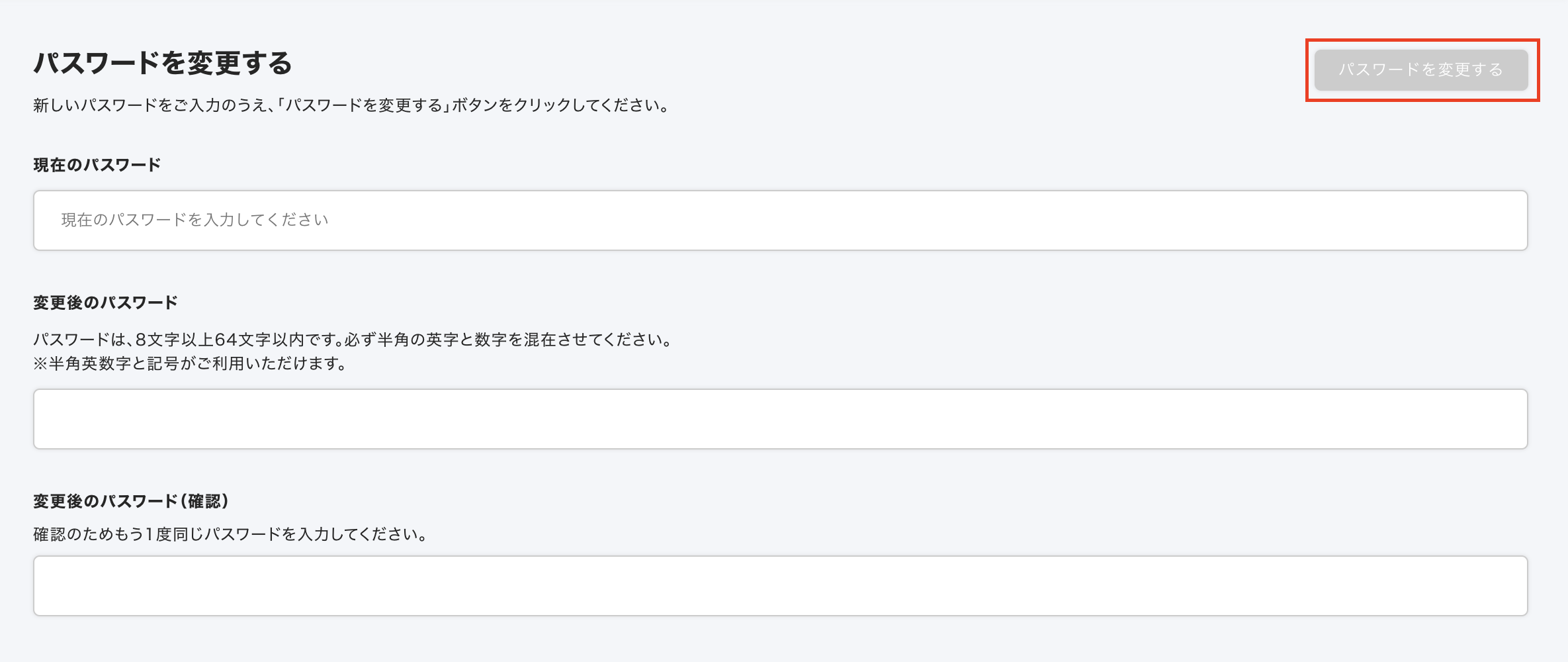Viewport: 1568px width, 662px height.
Task: Click the gray パスワードを変更する button
Action: tap(1421, 70)
